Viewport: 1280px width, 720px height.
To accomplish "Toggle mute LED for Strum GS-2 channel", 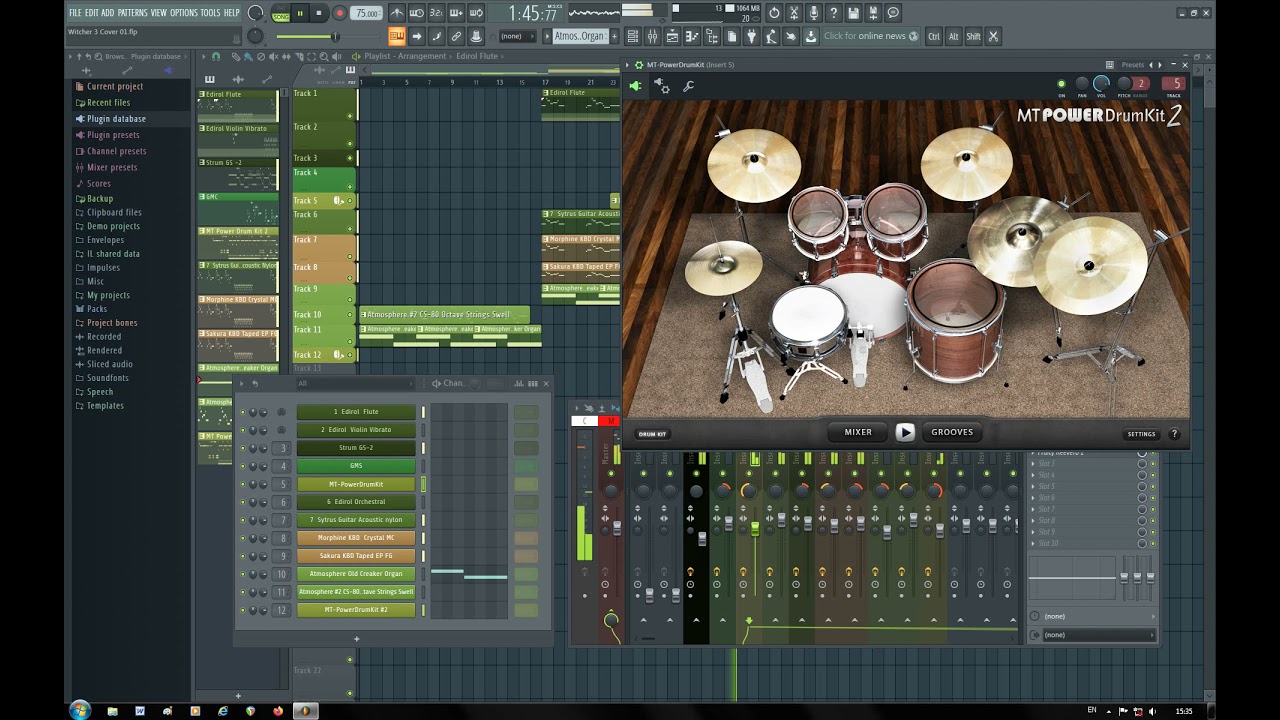I will [242, 448].
